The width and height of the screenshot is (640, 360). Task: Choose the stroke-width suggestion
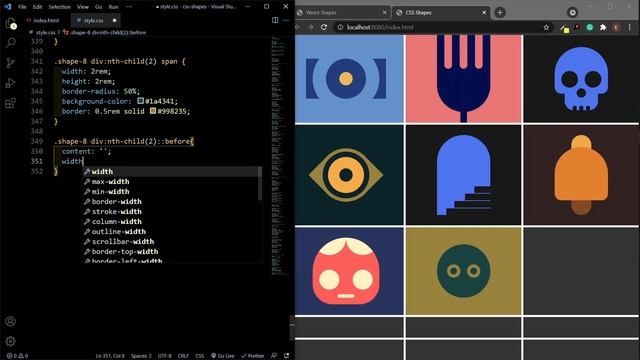point(171,211)
